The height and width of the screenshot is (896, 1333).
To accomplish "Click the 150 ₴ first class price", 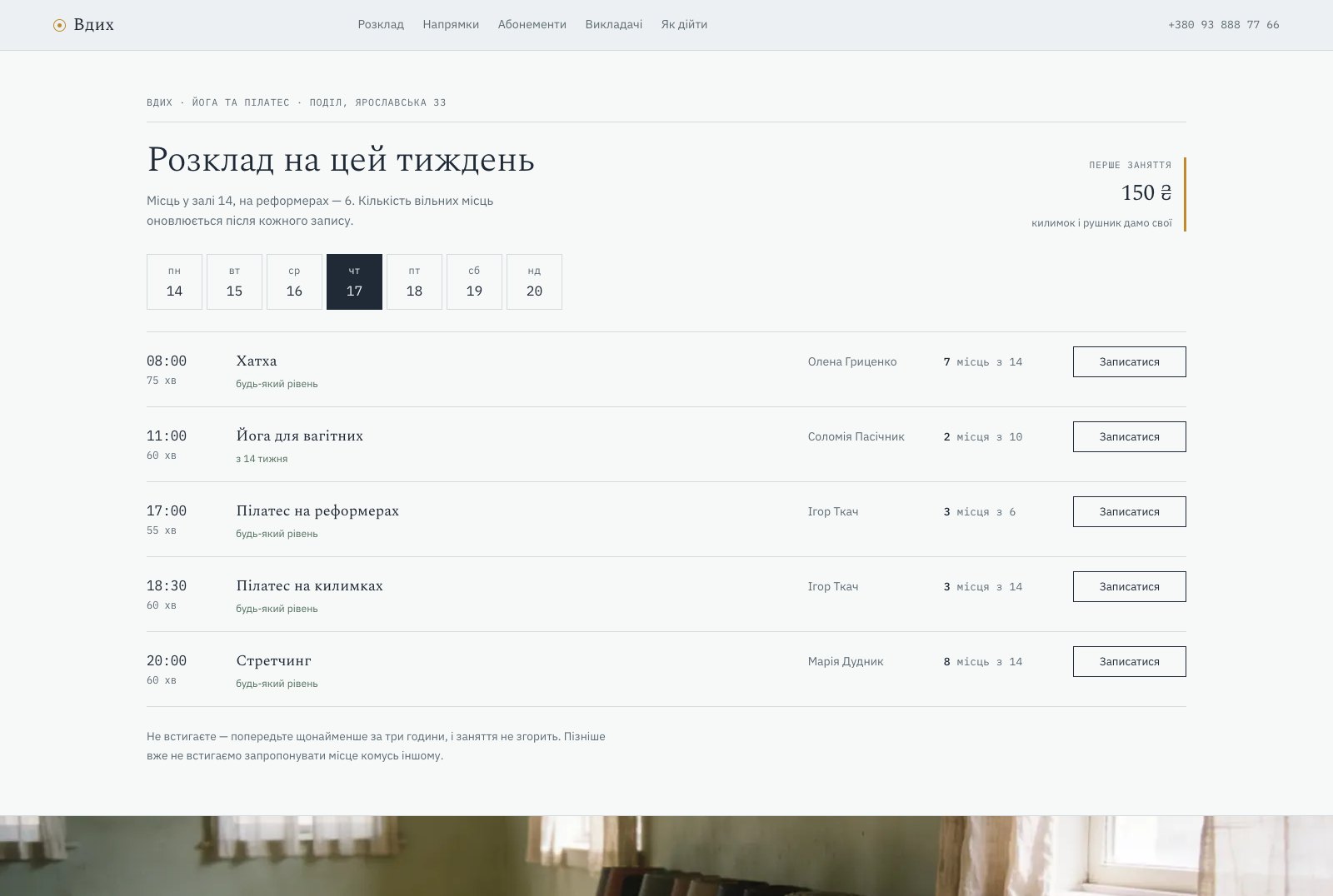I will tap(1146, 192).
